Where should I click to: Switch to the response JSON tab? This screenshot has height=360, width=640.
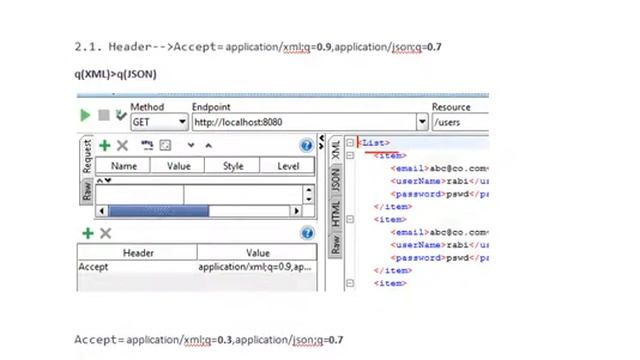click(x=336, y=180)
